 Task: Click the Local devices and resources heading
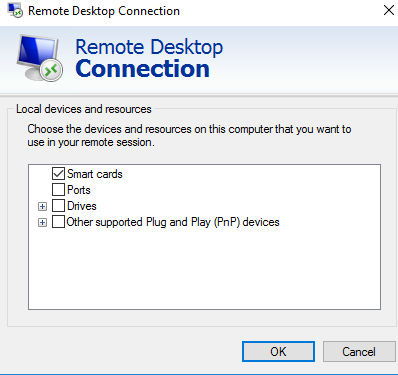(x=84, y=109)
